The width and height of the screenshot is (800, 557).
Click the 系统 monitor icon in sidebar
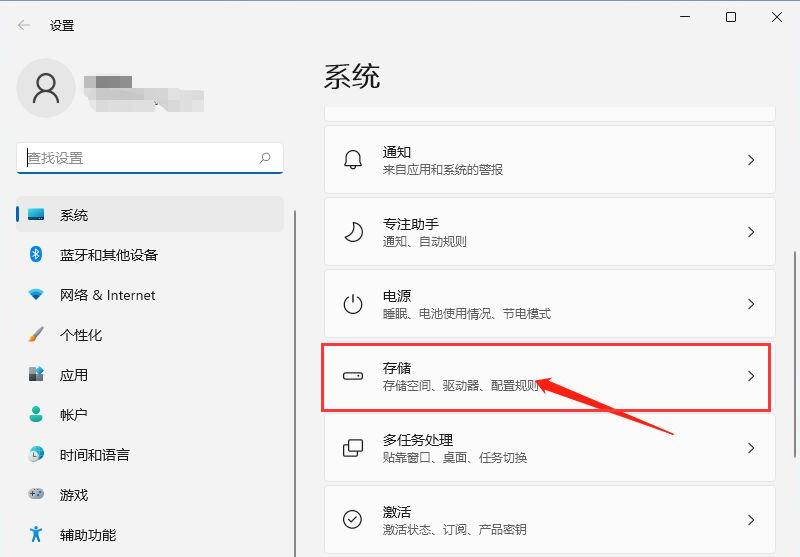[36, 214]
